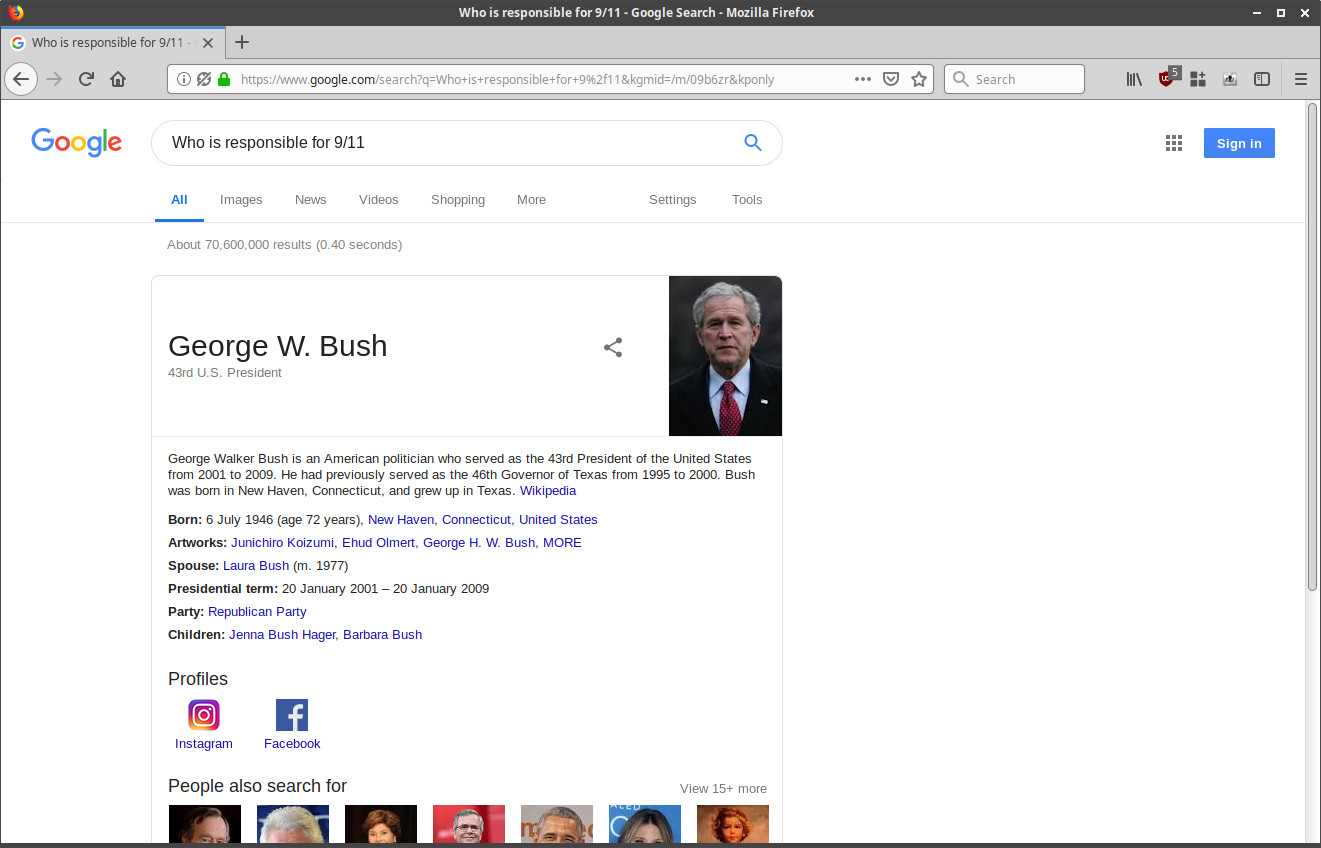Open the uBlock Origin extension popup
The image size is (1321, 848).
[x=1166, y=78]
